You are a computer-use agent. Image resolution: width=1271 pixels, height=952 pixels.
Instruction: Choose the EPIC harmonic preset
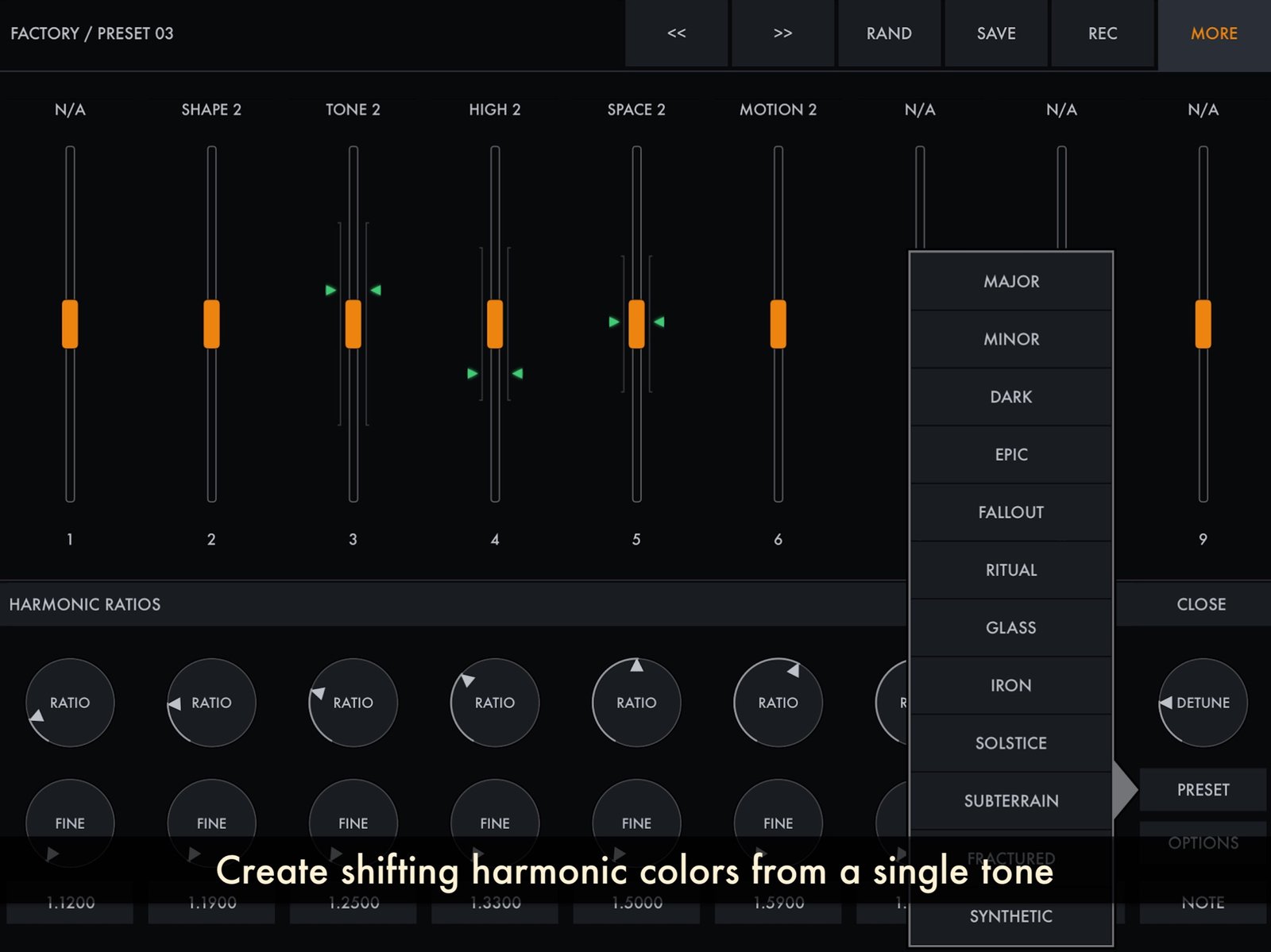click(1011, 455)
